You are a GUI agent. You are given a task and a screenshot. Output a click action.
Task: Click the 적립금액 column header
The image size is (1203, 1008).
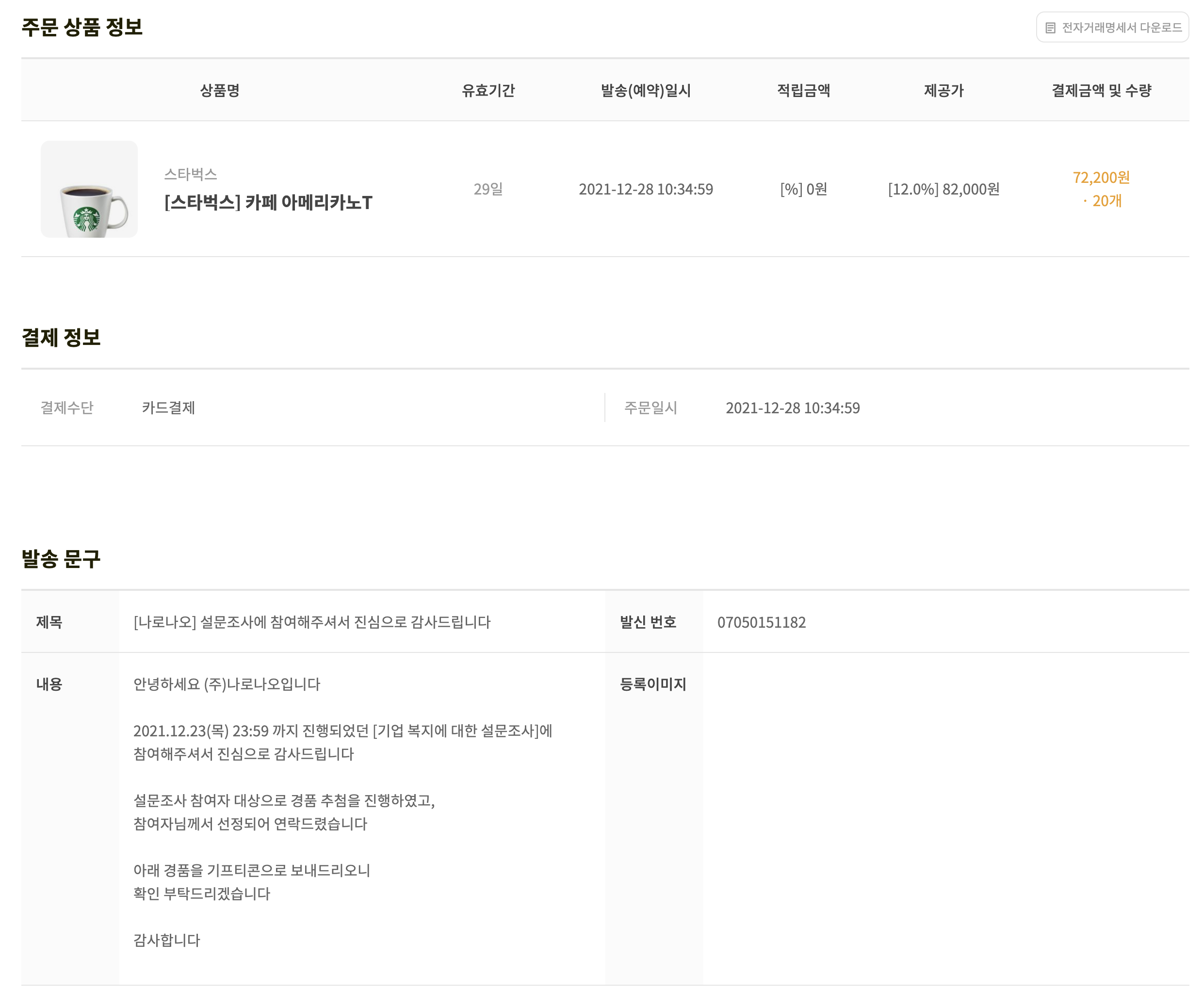(x=803, y=90)
